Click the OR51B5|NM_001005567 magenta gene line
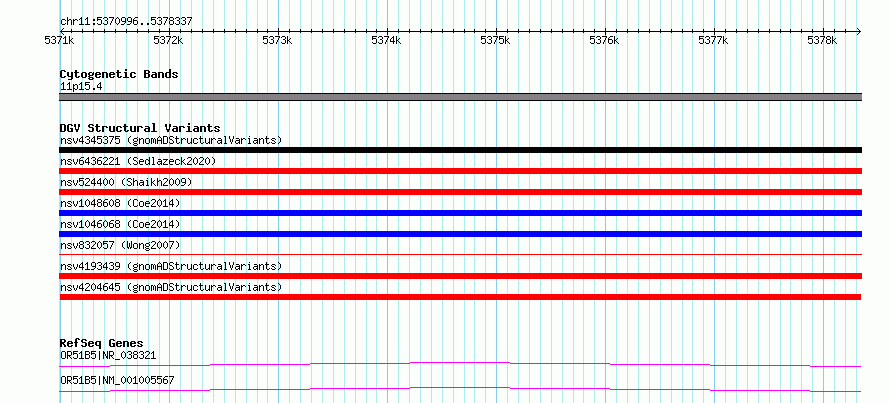This screenshot has height=403, width=890. coord(460,389)
